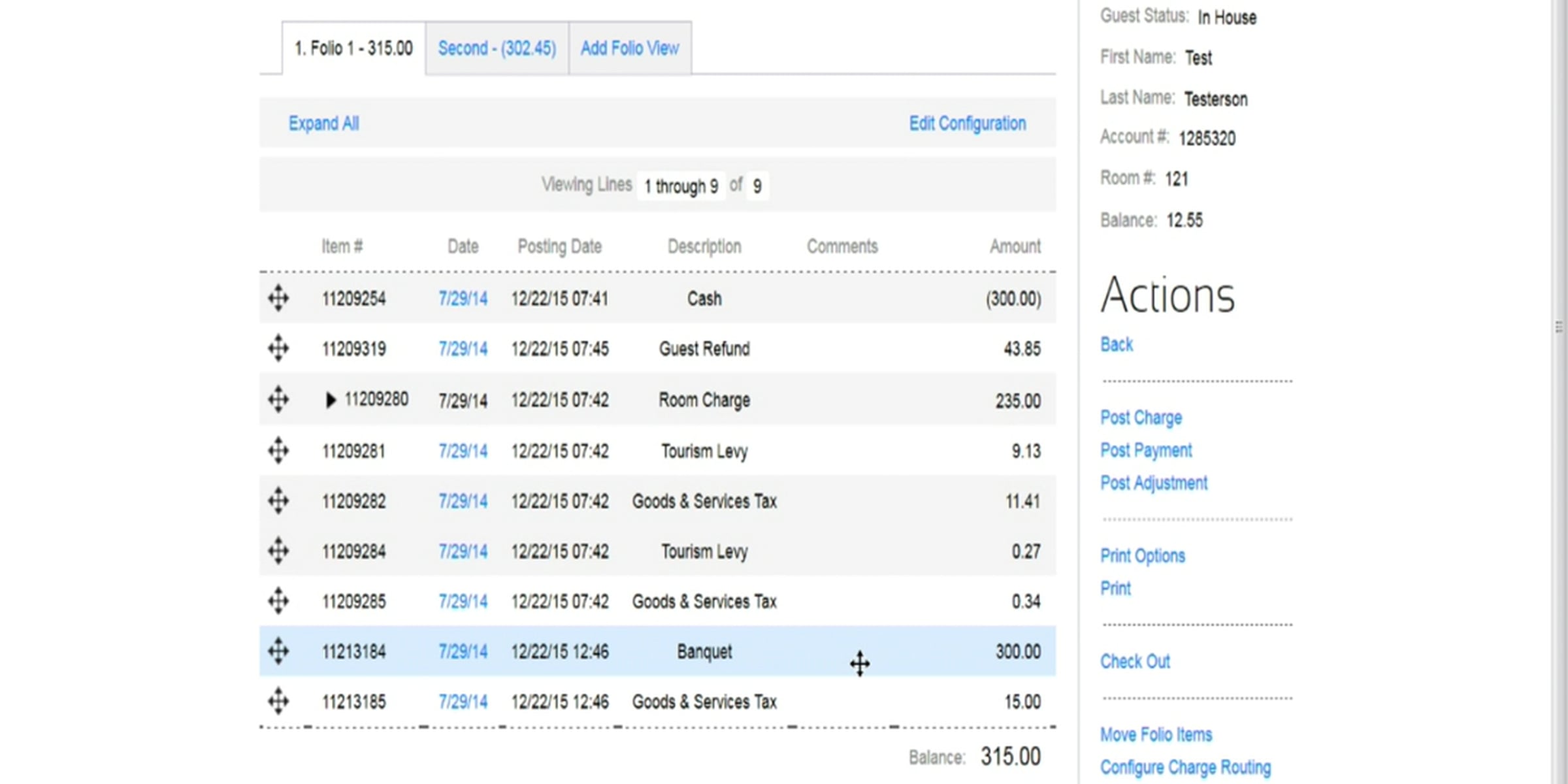Click Expand All link
This screenshot has height=784, width=1568.
323,123
